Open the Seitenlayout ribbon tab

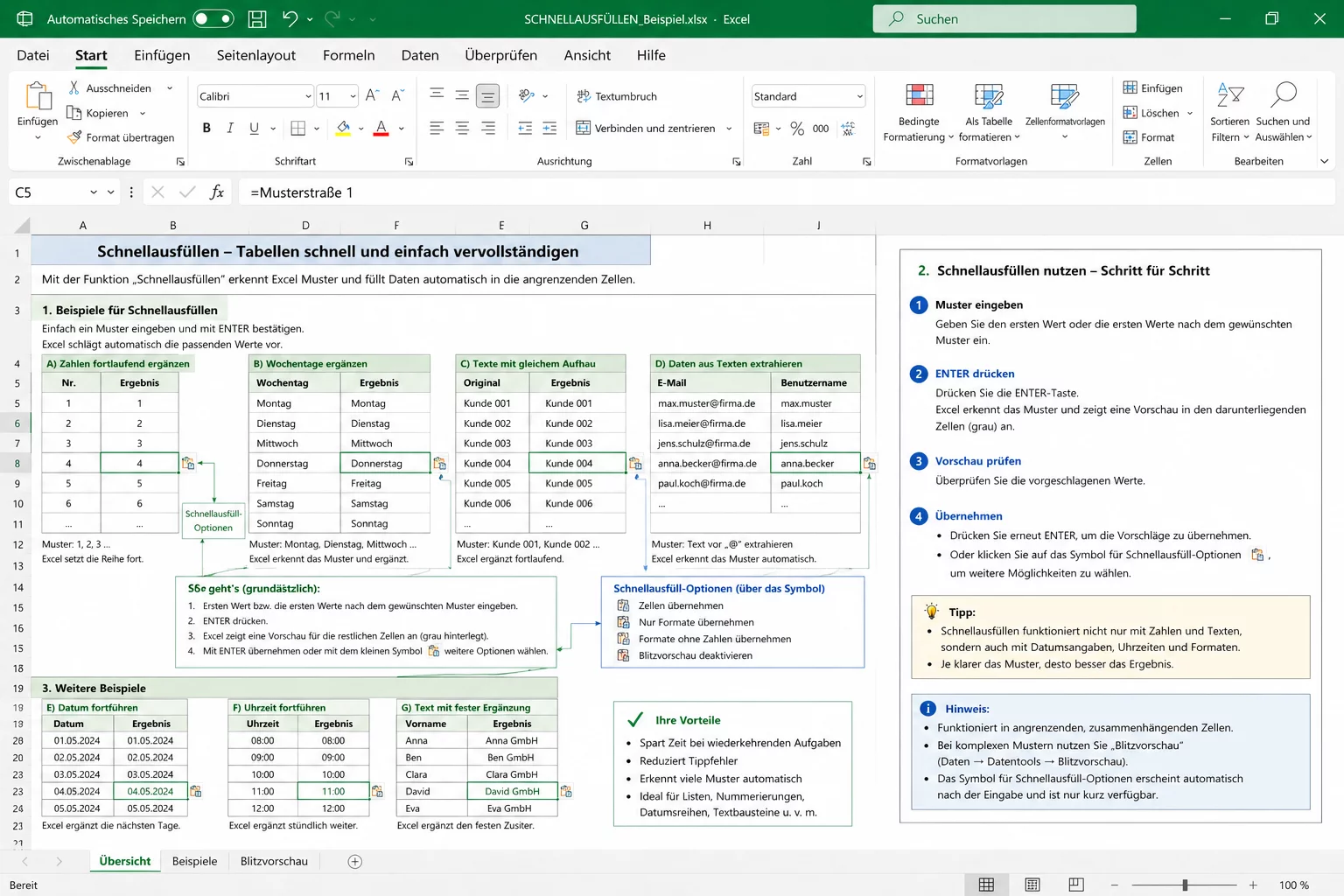pos(255,55)
